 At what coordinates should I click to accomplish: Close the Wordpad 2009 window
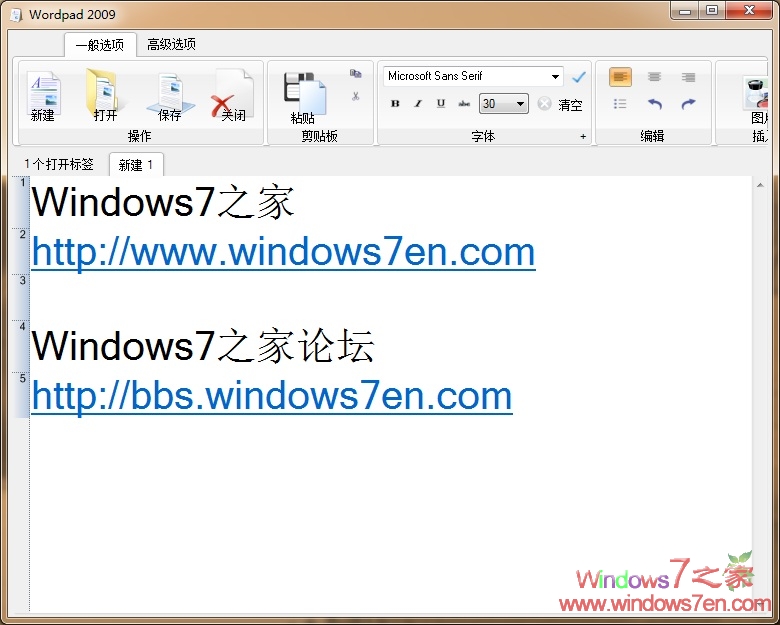click(750, 11)
